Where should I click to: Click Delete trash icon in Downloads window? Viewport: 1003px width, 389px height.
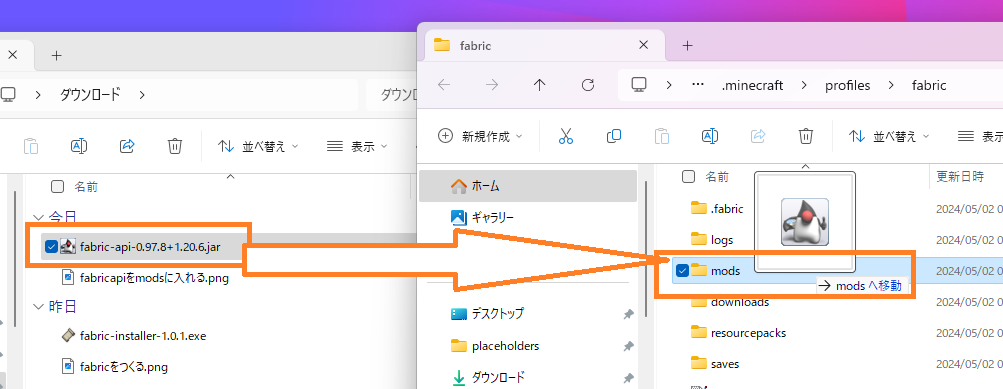click(x=175, y=147)
